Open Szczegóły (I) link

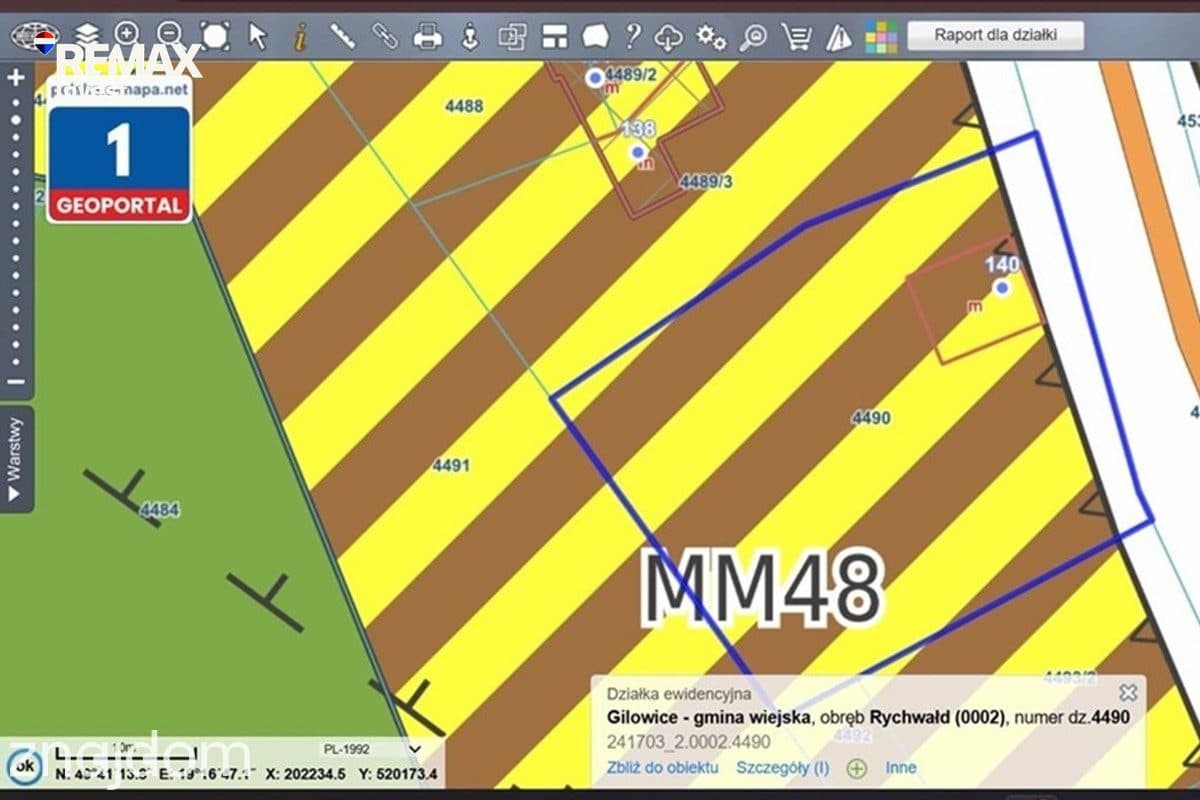click(782, 767)
